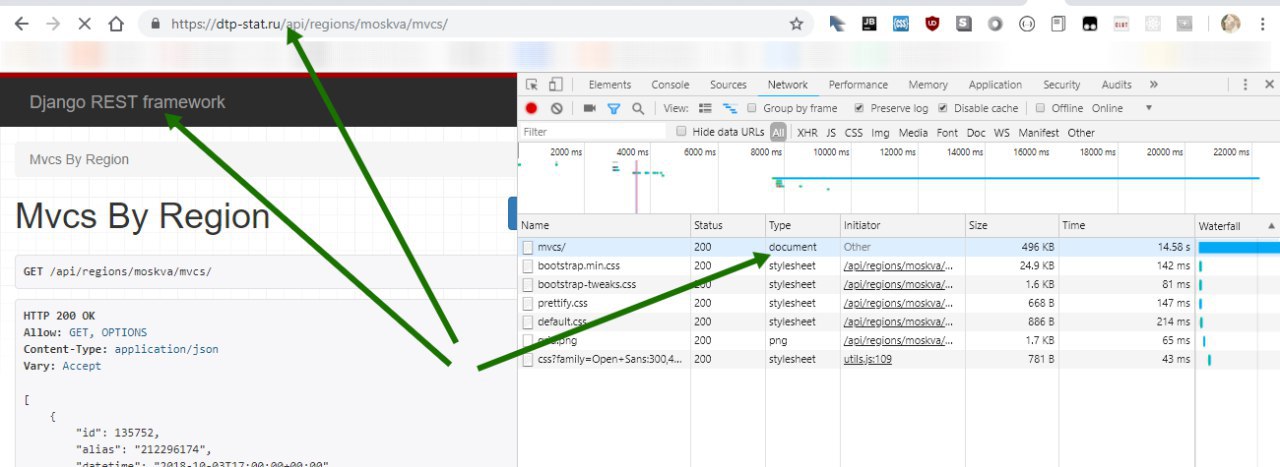This screenshot has width=1280, height=467.
Task: Enable the Group by frame checkbox
Action: pos(753,108)
